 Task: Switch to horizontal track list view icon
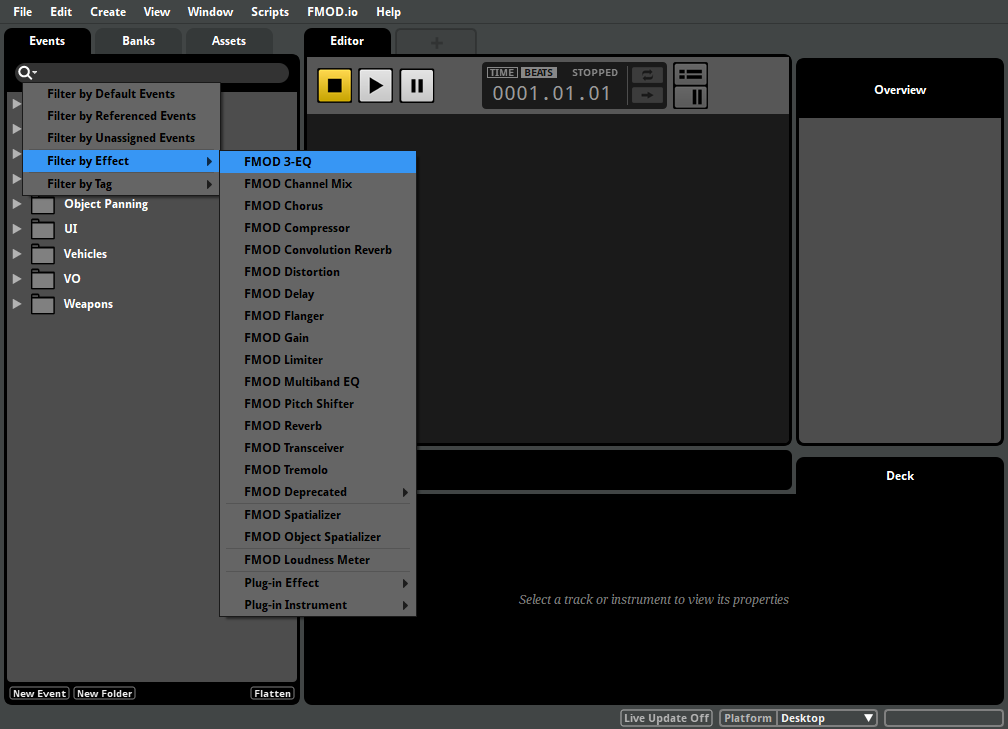690,75
